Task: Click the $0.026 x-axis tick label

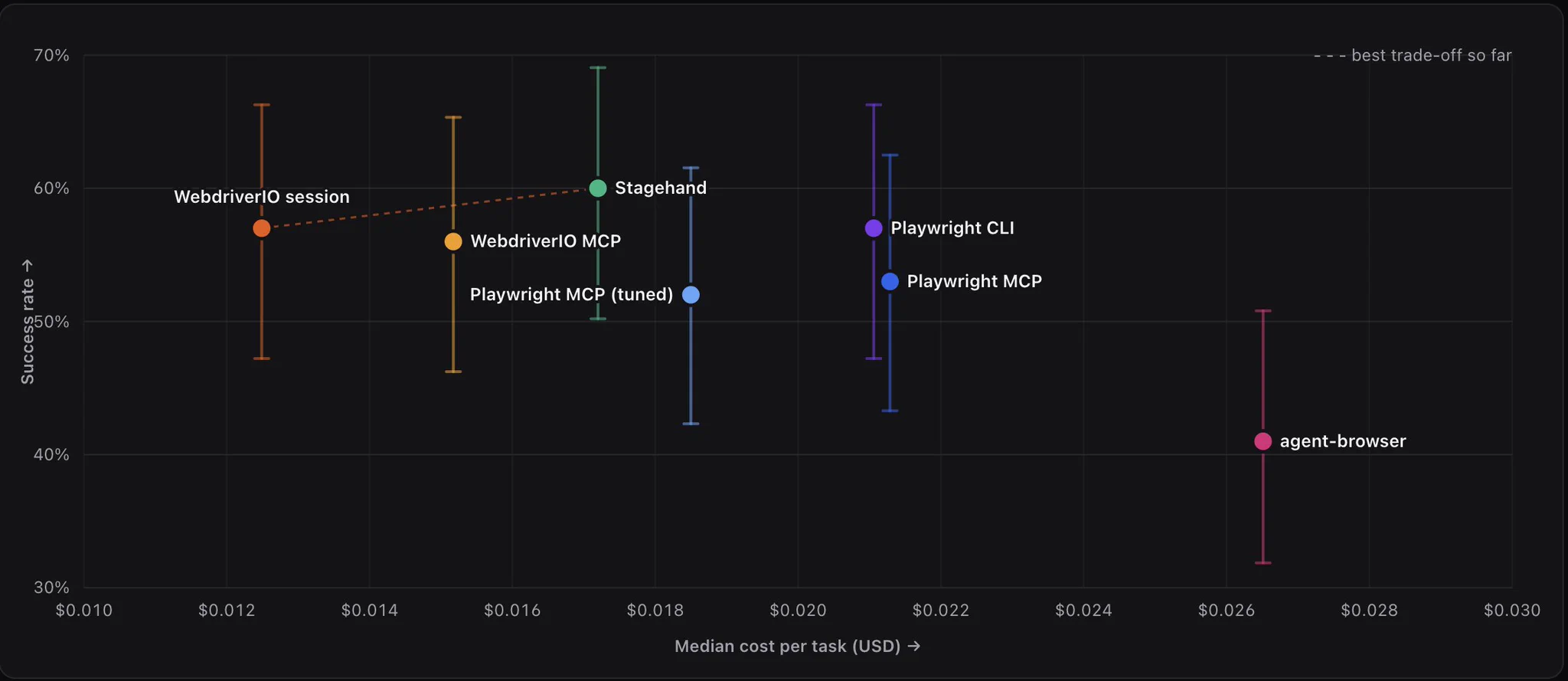Action: point(1227,611)
